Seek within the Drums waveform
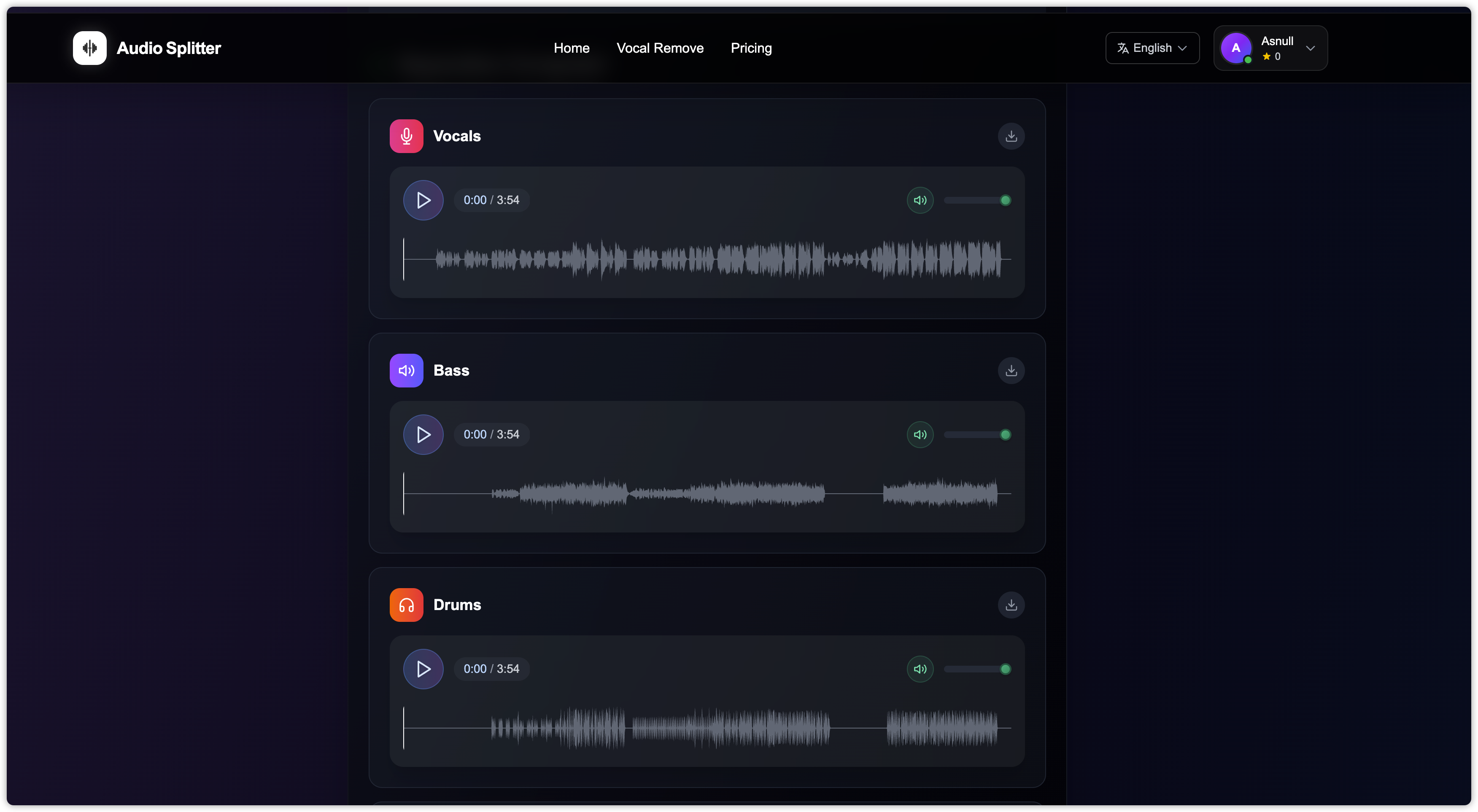 tap(707, 728)
